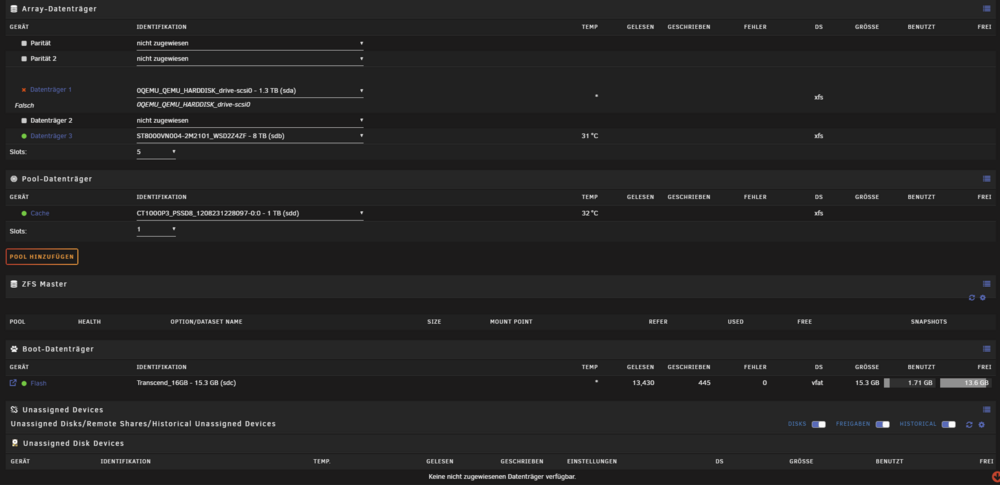Open the Parität 2 device dropdown

250,59
